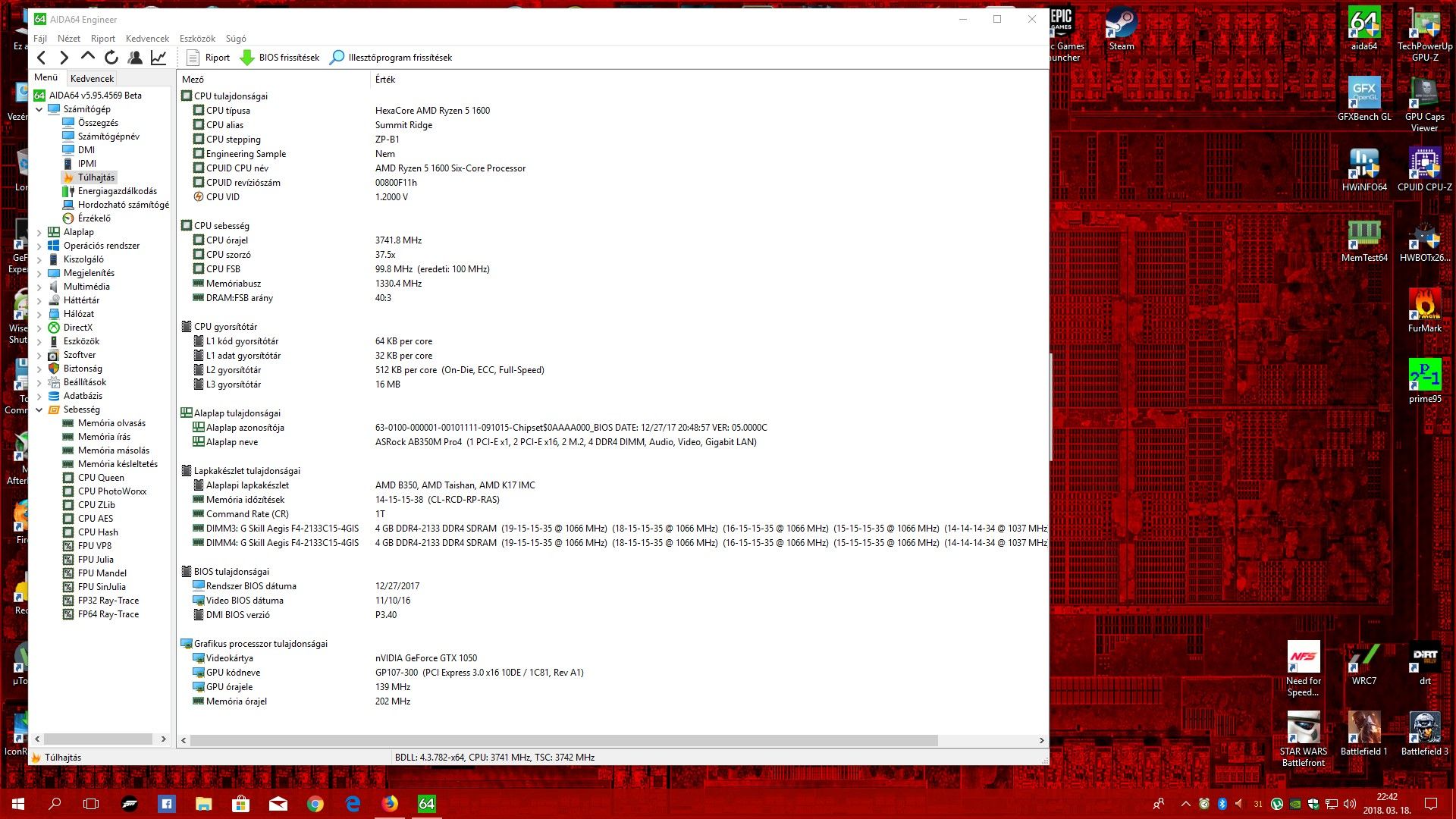
Task: Open GFXBench GL desktop icon
Action: click(1364, 99)
